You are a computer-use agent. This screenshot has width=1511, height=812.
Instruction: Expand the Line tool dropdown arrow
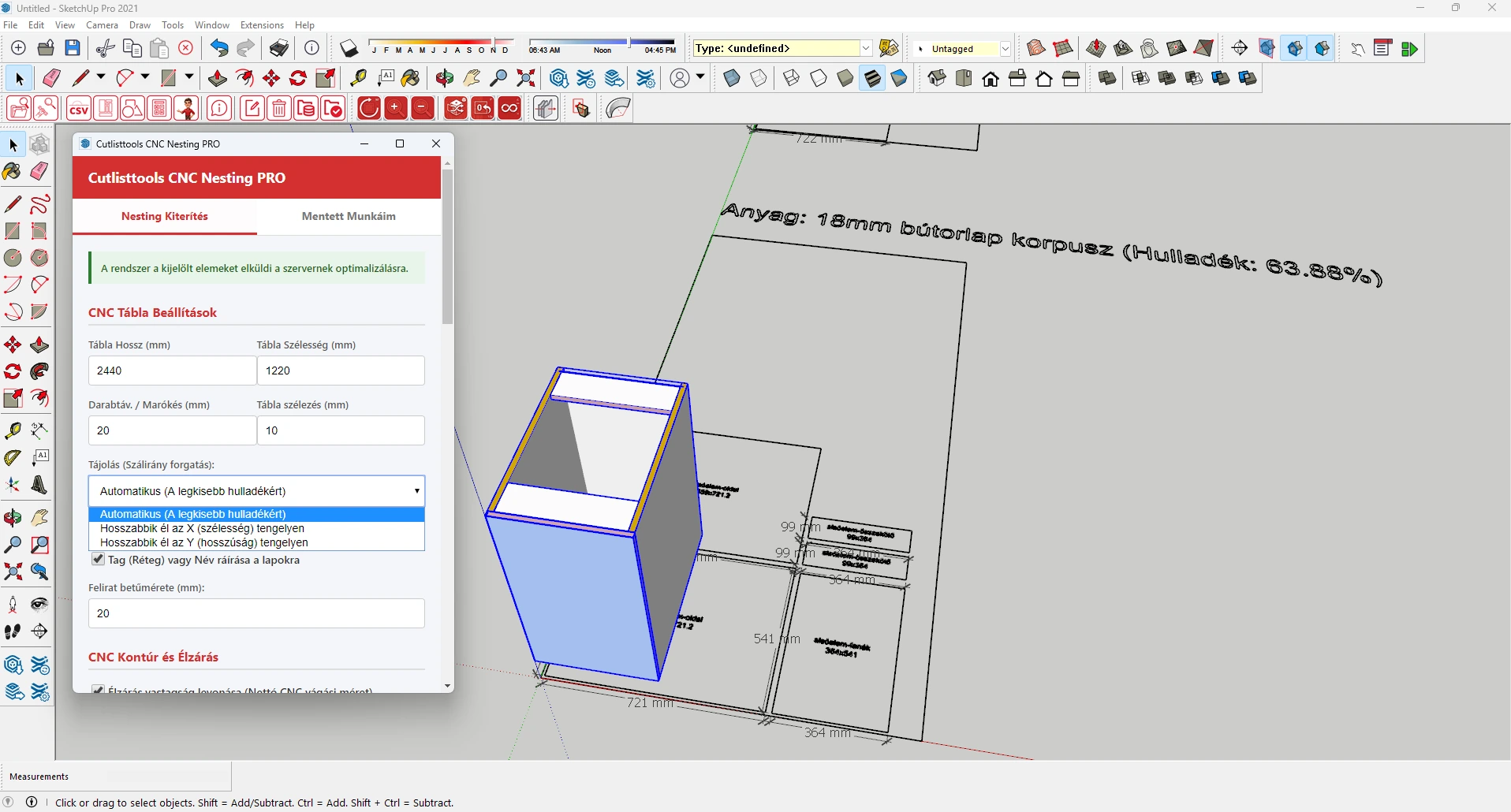click(x=100, y=77)
